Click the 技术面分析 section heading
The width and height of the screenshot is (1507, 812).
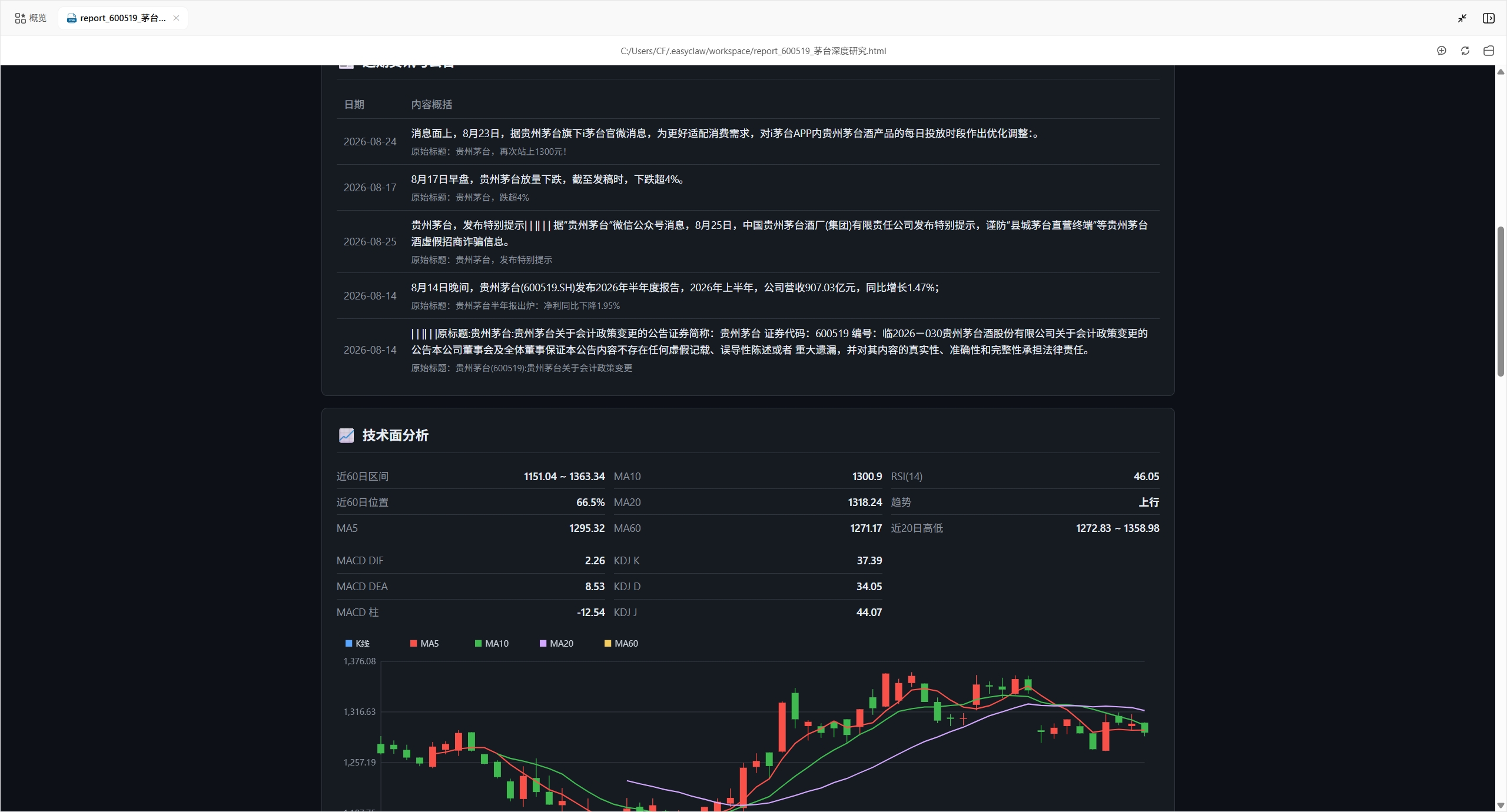point(395,435)
